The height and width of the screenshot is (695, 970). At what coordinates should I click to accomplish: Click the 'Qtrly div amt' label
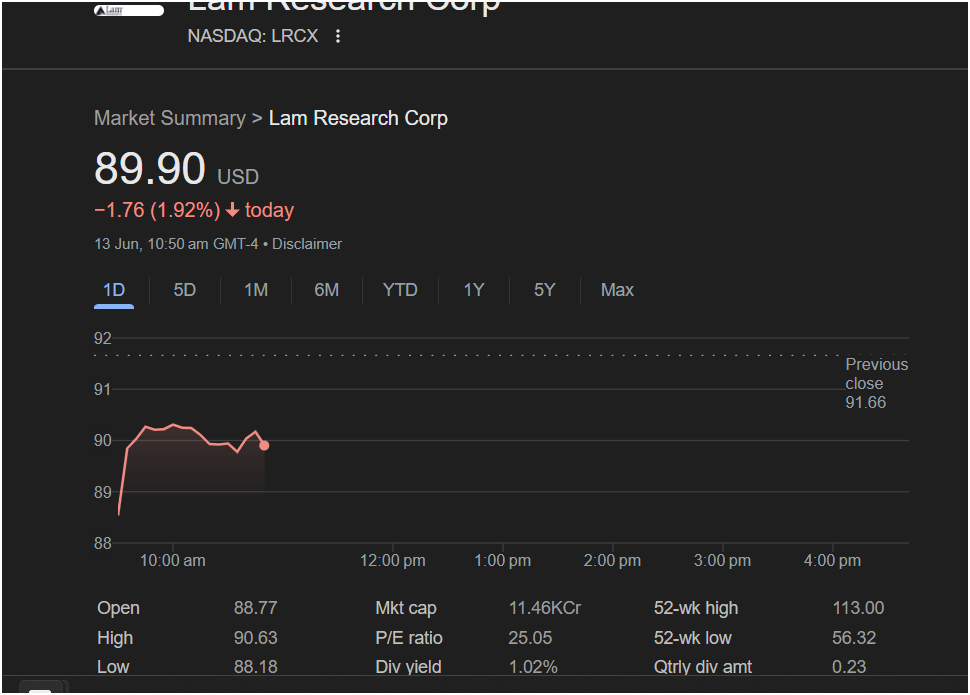[x=703, y=667]
